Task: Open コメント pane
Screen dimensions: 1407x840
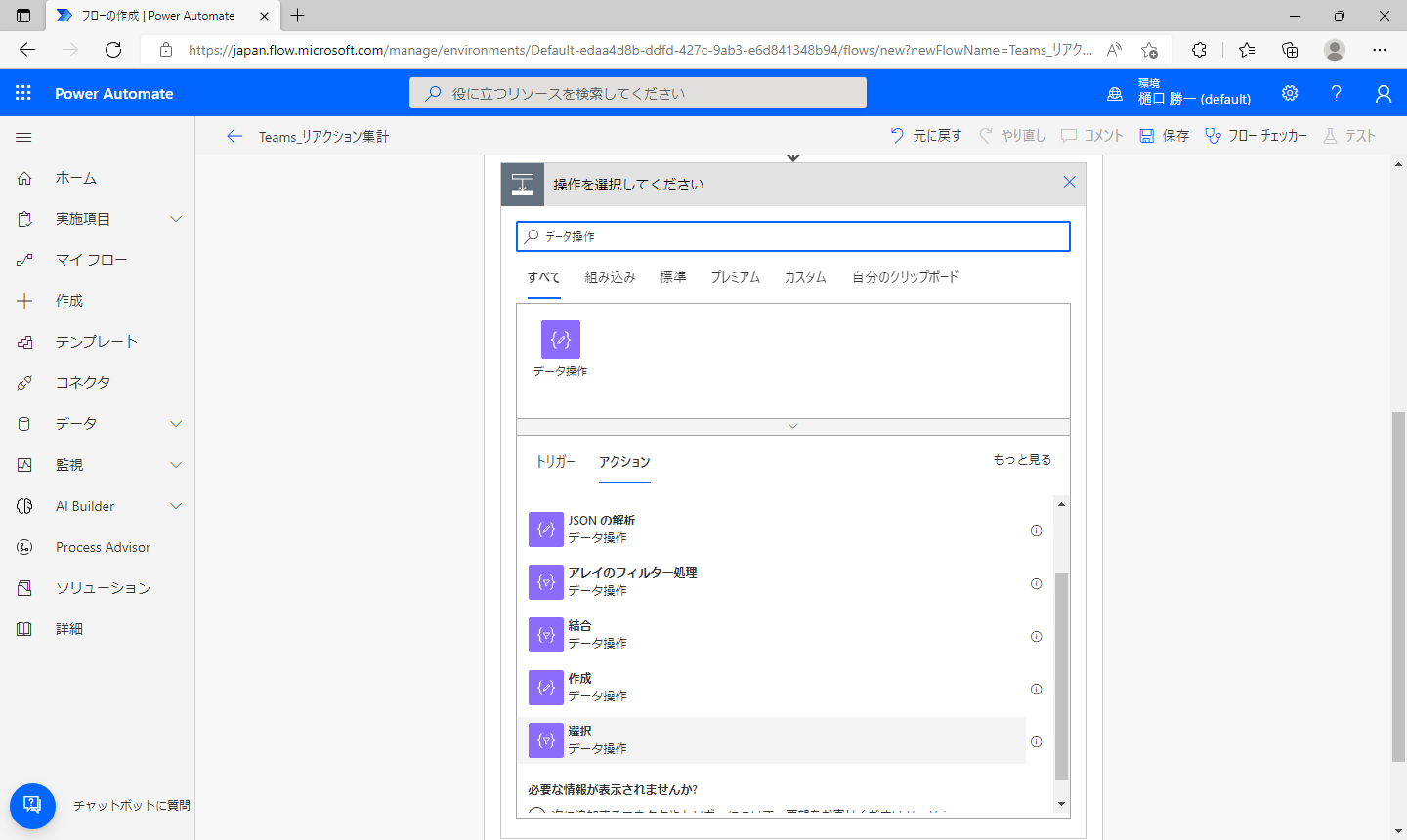Action: click(x=1092, y=136)
